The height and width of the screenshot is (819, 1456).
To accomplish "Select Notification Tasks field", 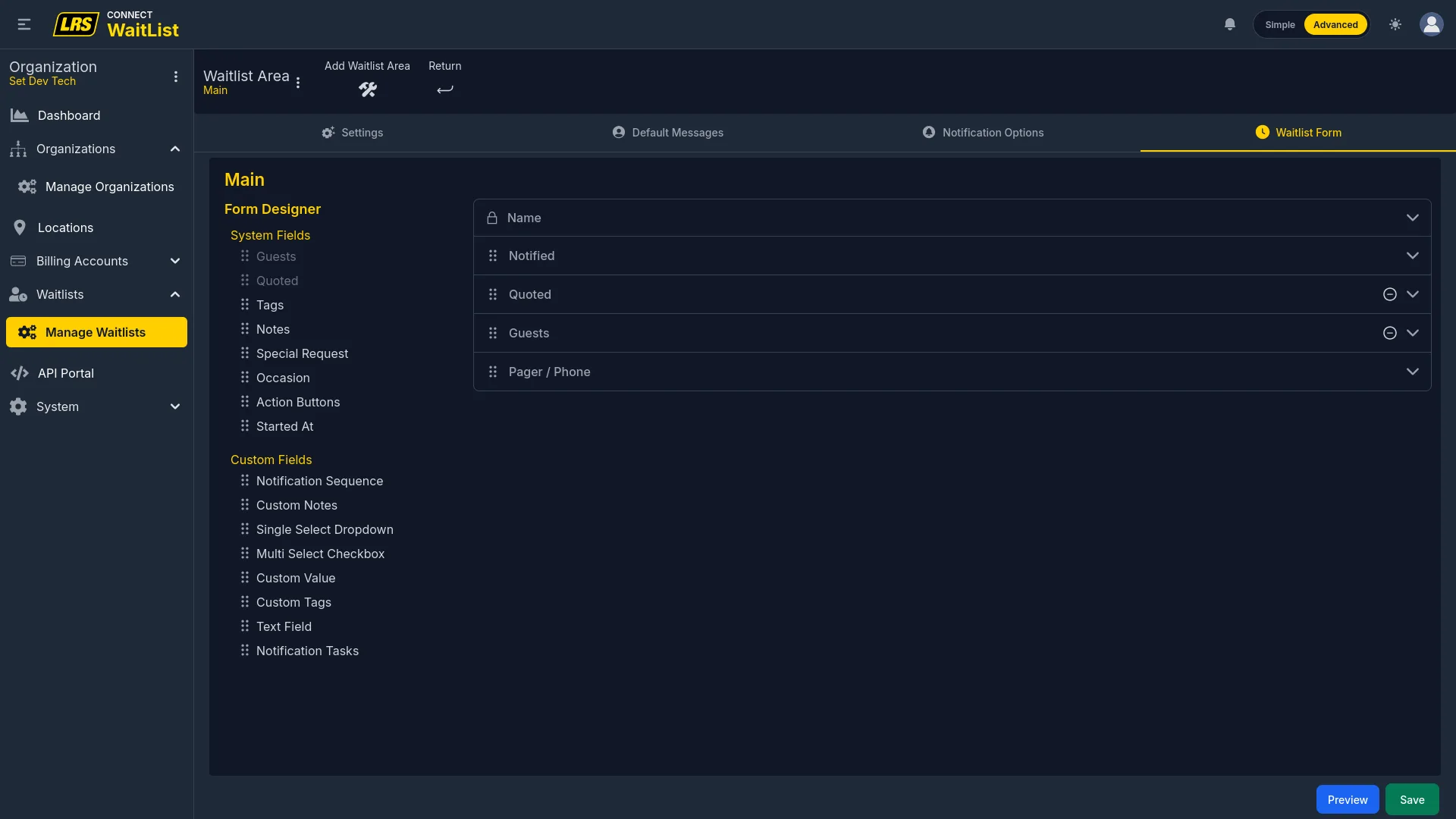I will tap(307, 651).
